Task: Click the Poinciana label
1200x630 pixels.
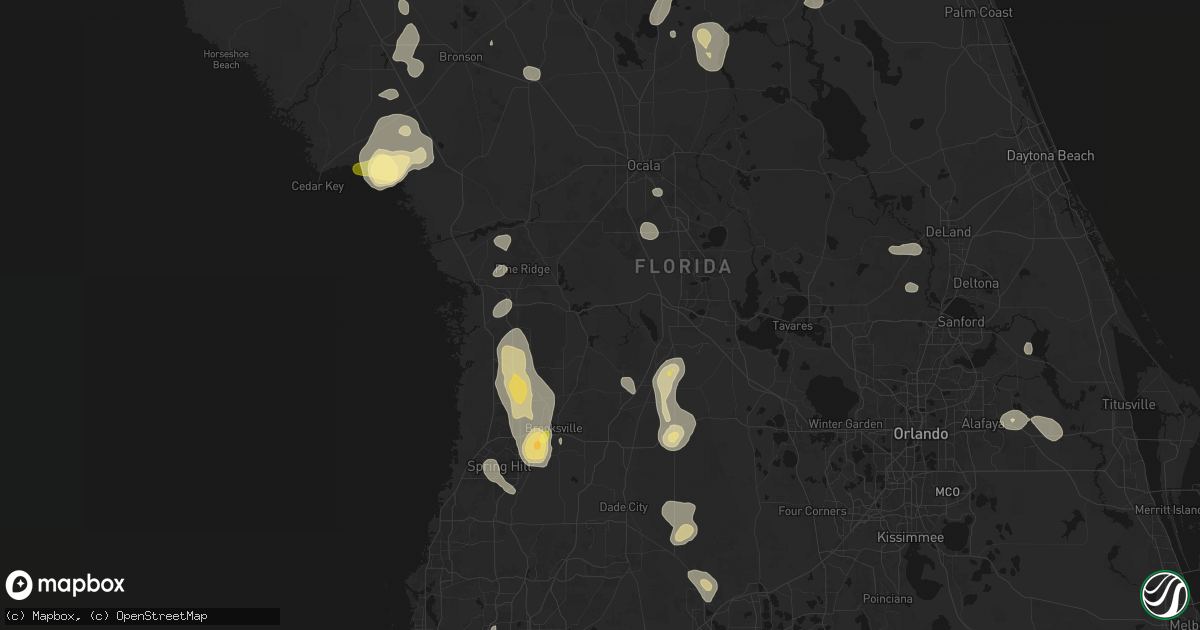Action: tap(888, 599)
